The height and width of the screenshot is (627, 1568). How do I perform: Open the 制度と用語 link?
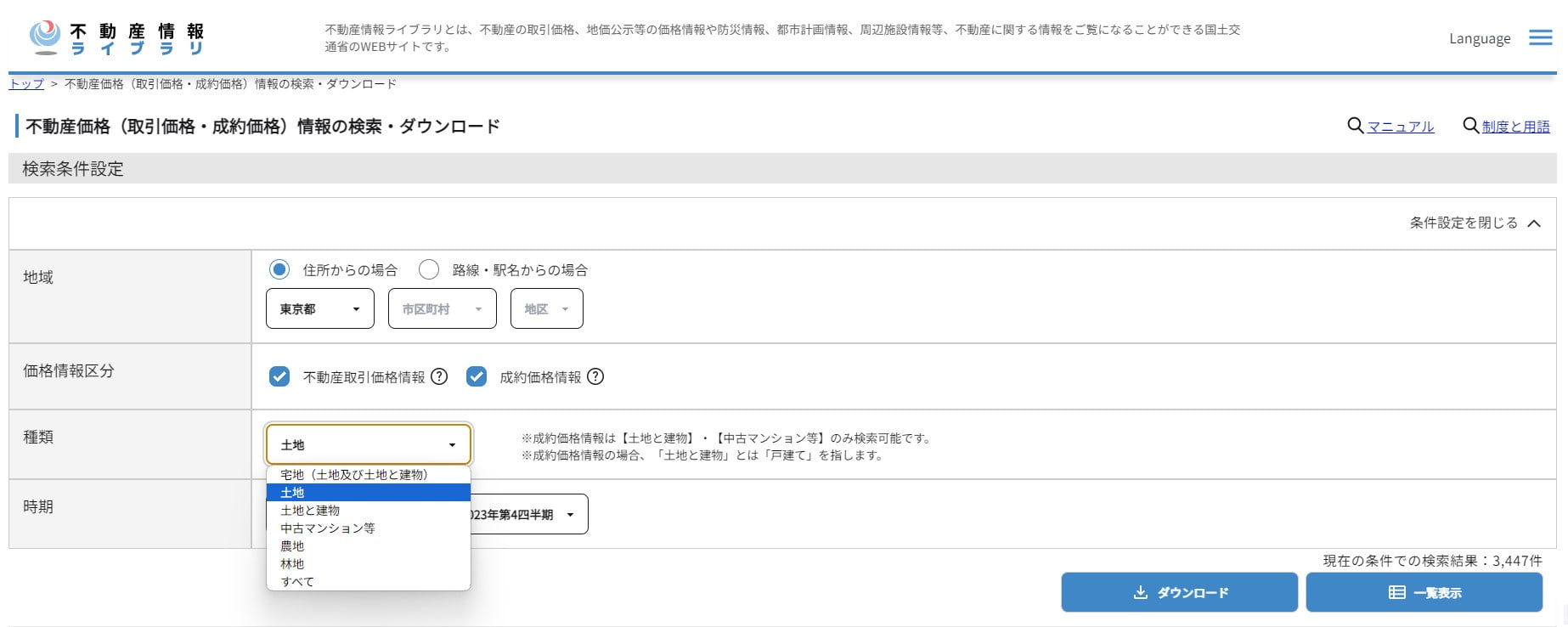pyautogui.click(x=1516, y=127)
